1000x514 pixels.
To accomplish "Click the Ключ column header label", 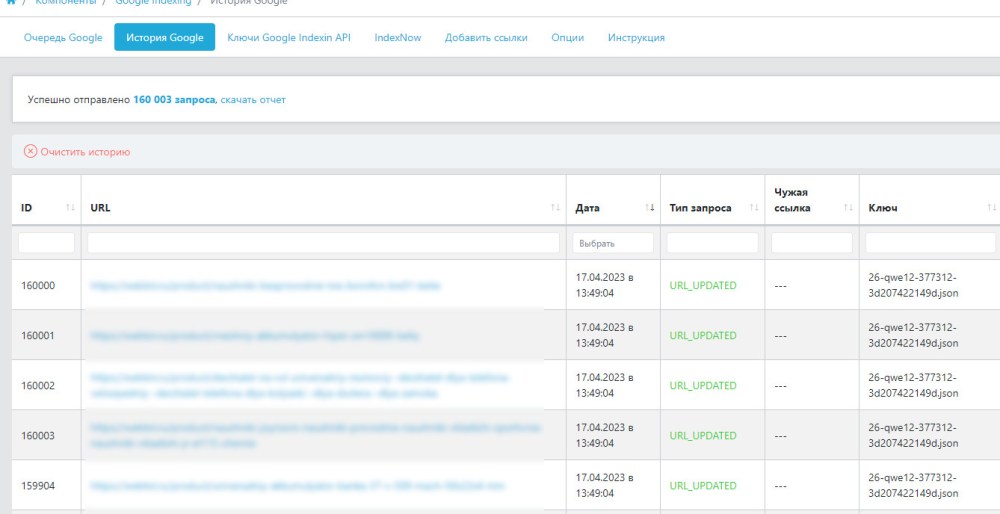I will point(883,208).
